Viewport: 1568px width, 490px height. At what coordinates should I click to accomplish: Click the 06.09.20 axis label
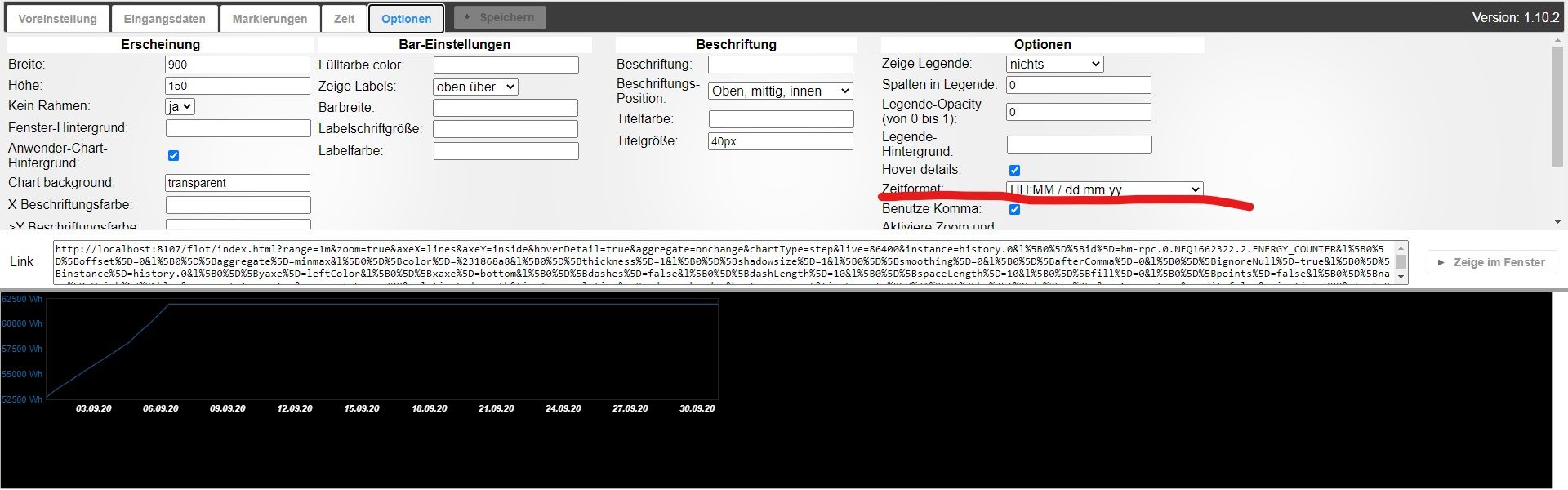(x=161, y=408)
